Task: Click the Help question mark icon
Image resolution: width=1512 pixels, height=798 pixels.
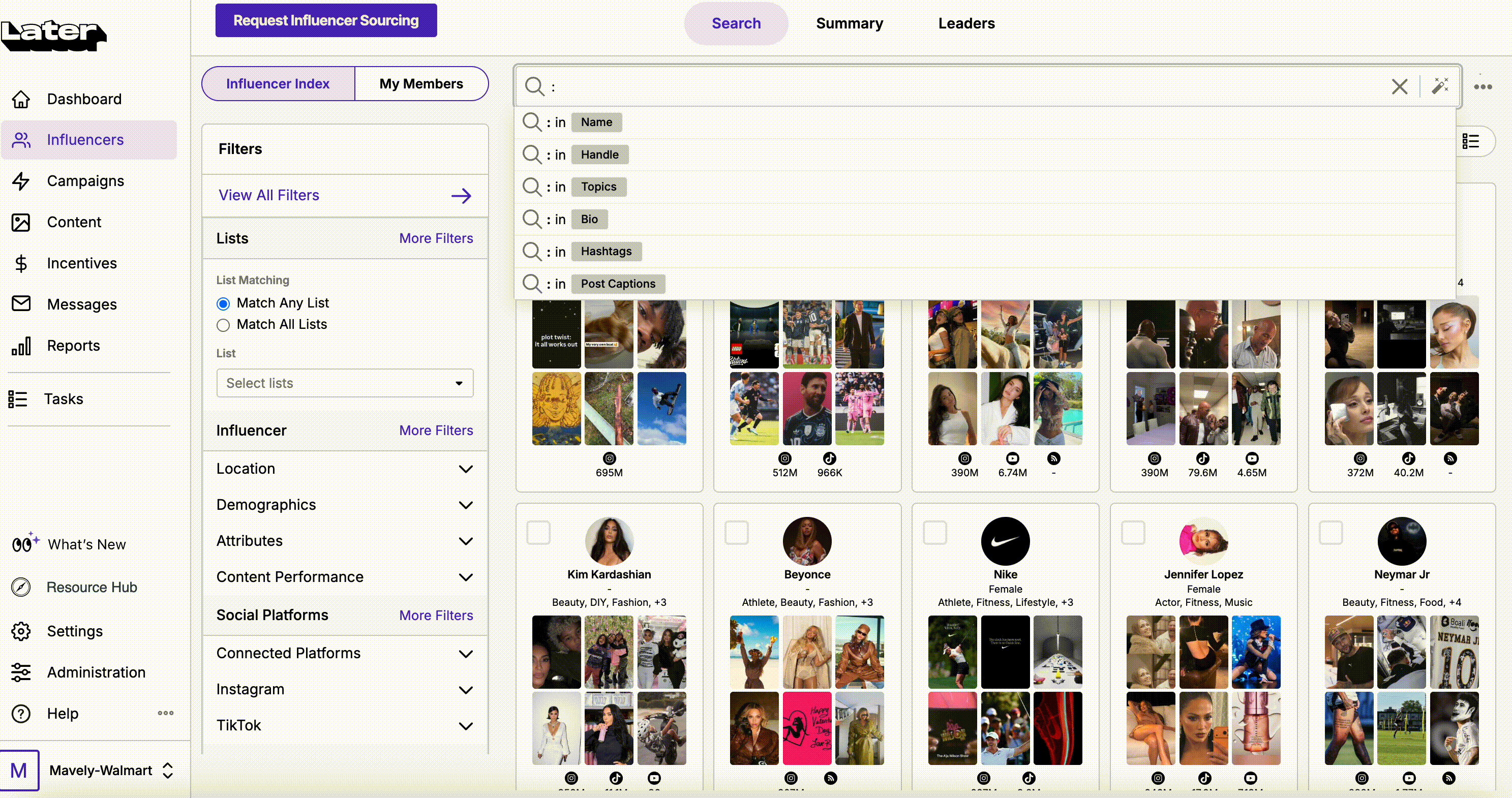Action: [21, 714]
